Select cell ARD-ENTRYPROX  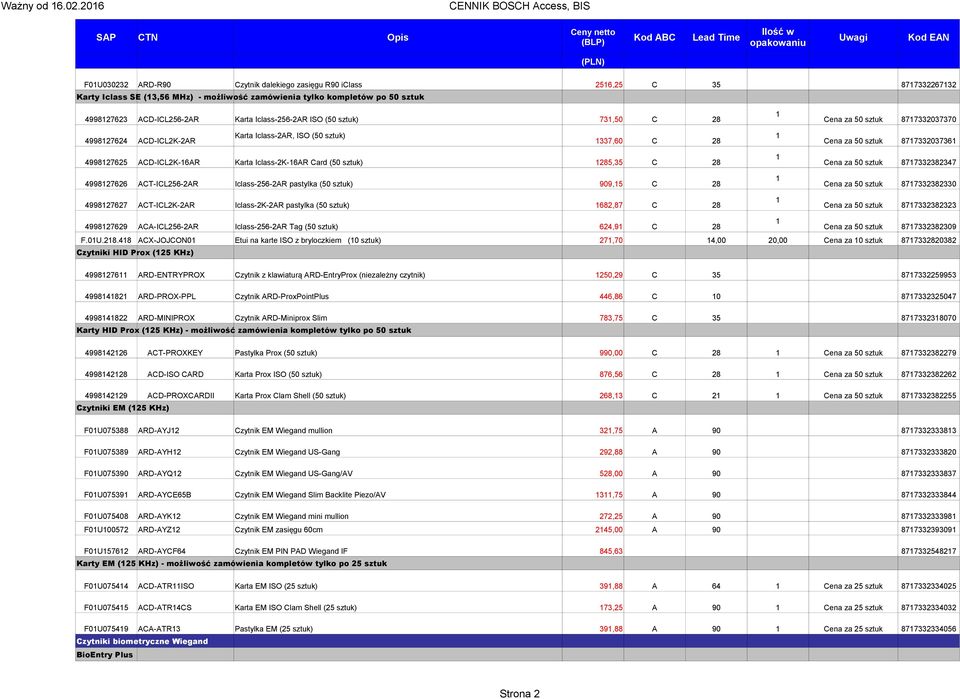171,275
